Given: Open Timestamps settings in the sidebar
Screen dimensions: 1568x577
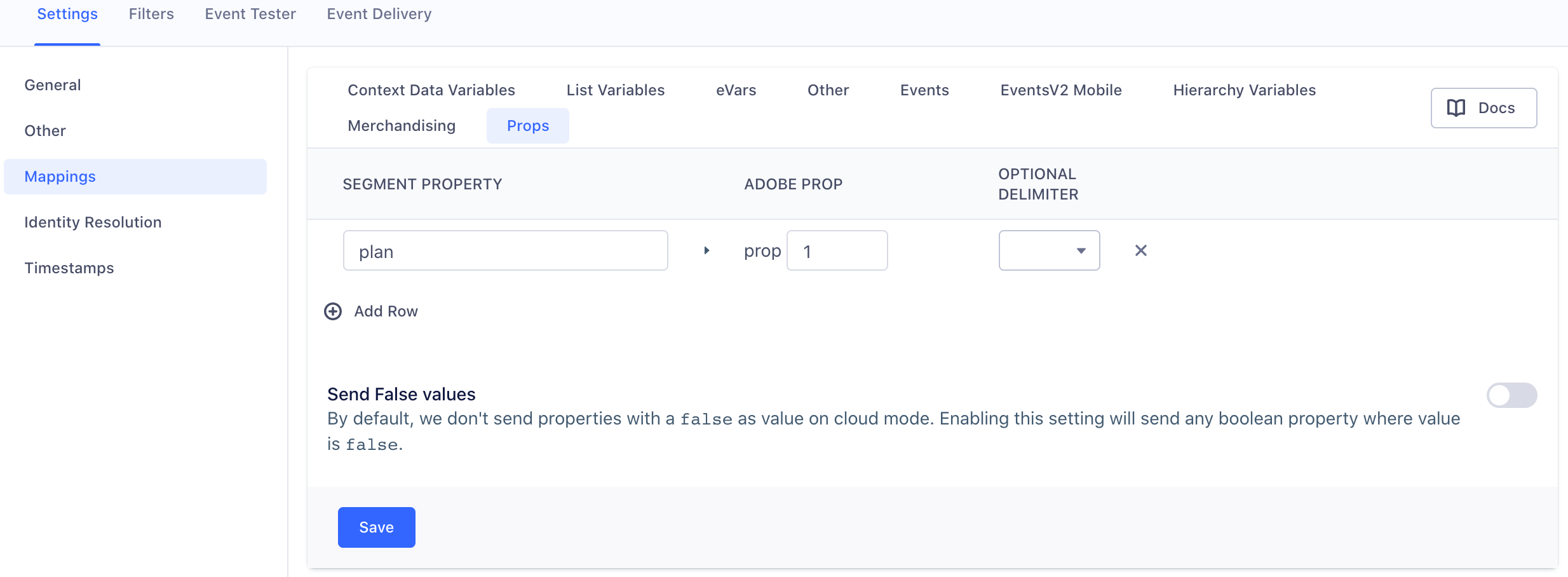Looking at the screenshot, I should point(70,268).
